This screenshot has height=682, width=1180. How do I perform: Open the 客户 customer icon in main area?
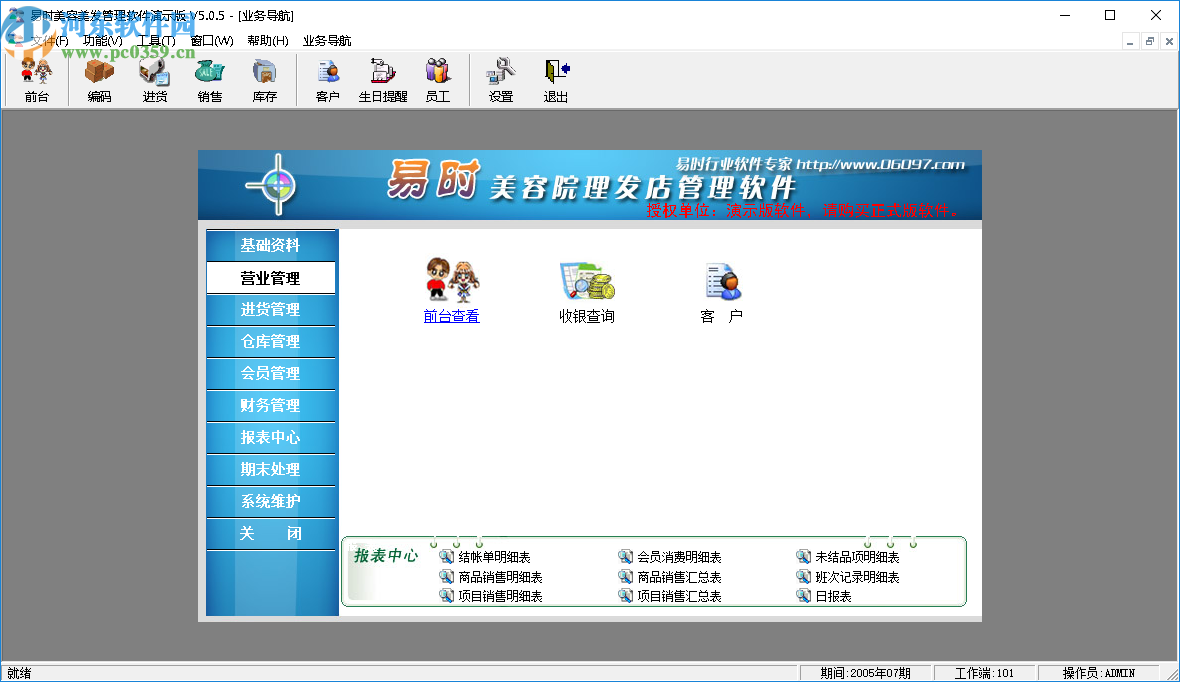[x=722, y=290]
